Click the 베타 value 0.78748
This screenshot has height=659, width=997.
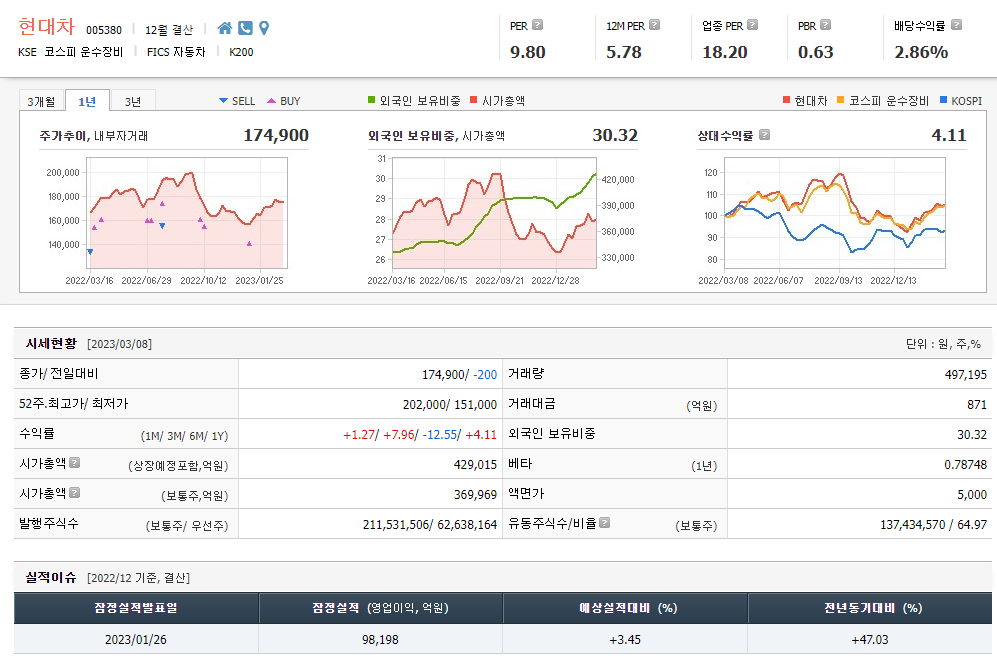tap(965, 464)
